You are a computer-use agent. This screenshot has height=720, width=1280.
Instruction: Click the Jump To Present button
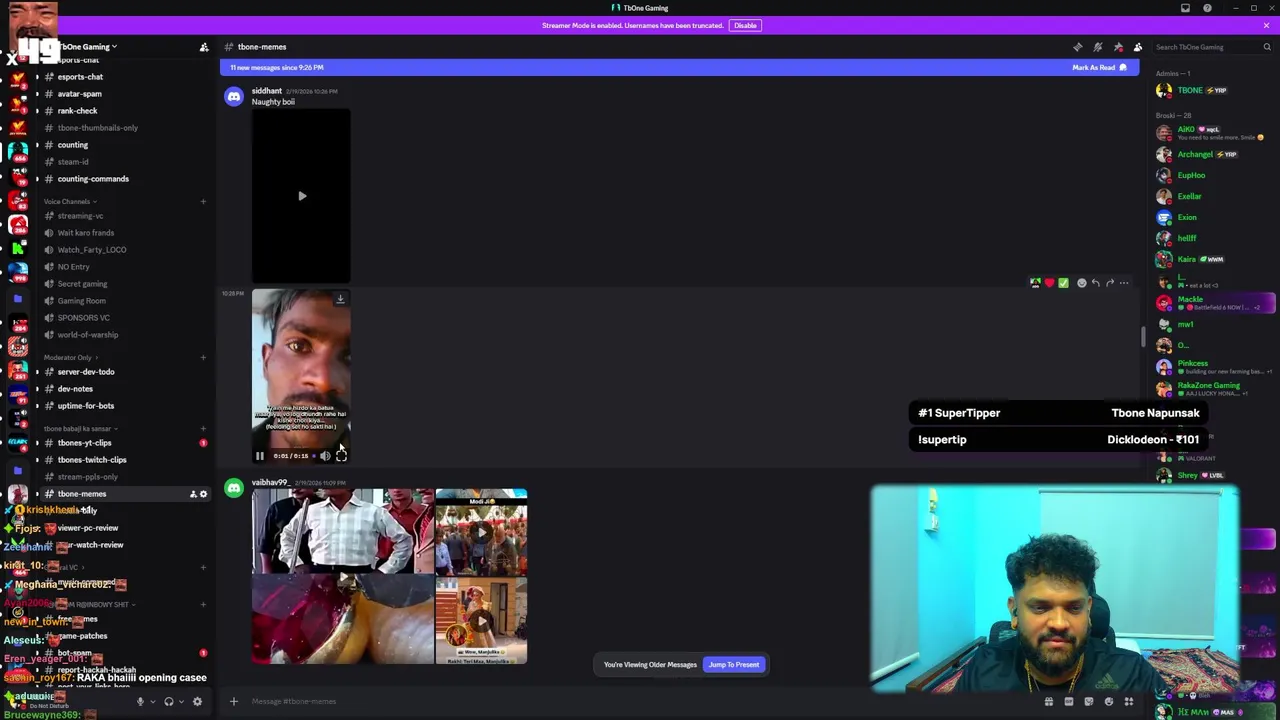click(x=734, y=665)
